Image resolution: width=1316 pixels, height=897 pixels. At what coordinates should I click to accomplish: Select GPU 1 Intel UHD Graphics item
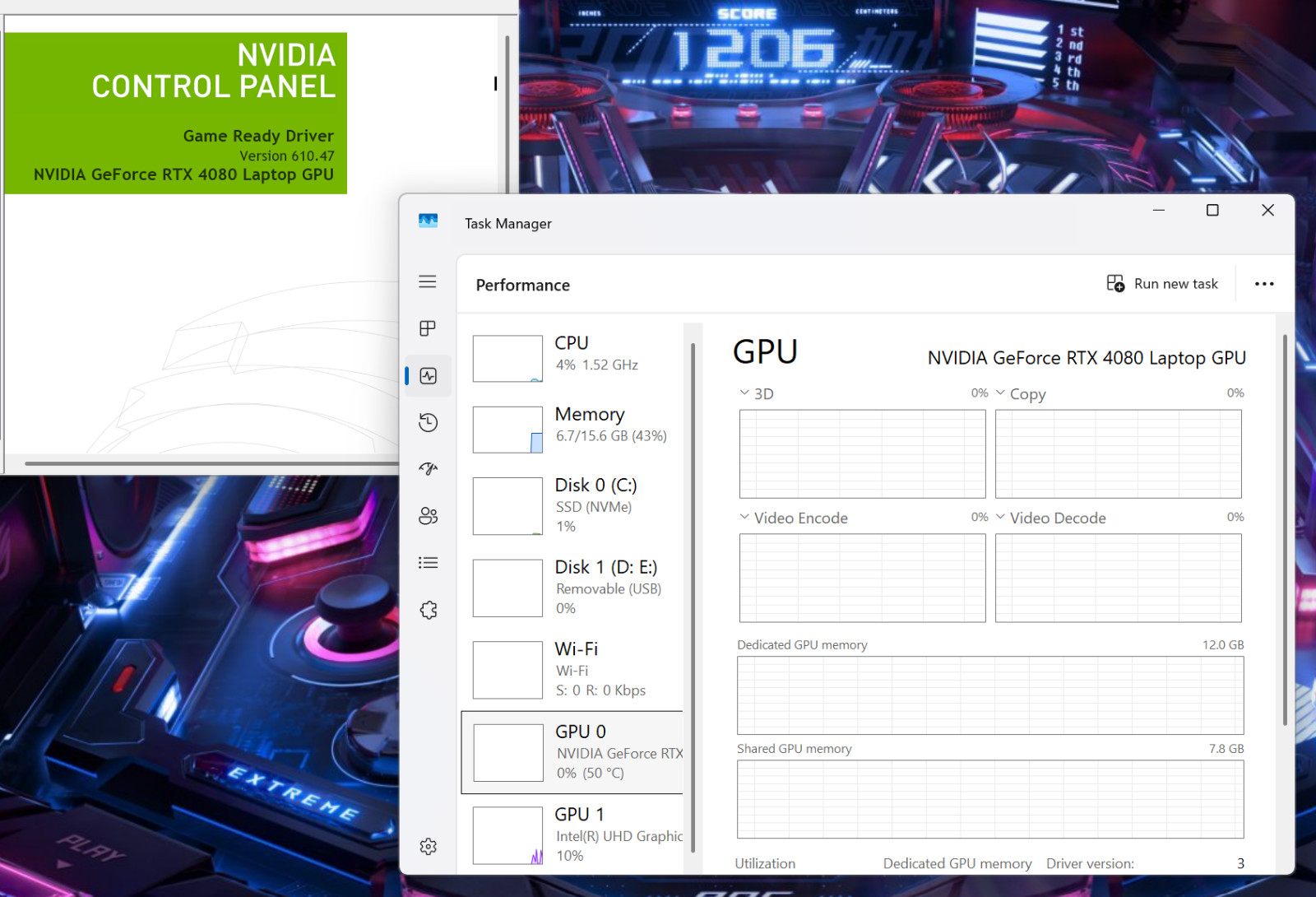coord(573,834)
